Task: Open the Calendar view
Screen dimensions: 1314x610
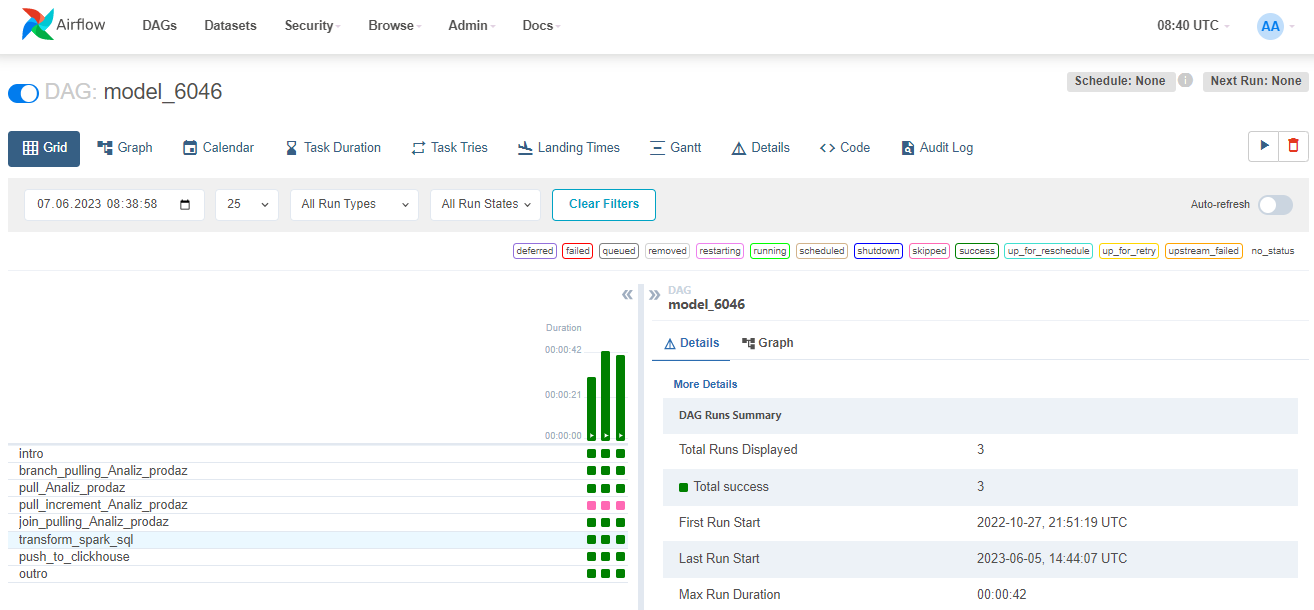Action: pos(218,147)
